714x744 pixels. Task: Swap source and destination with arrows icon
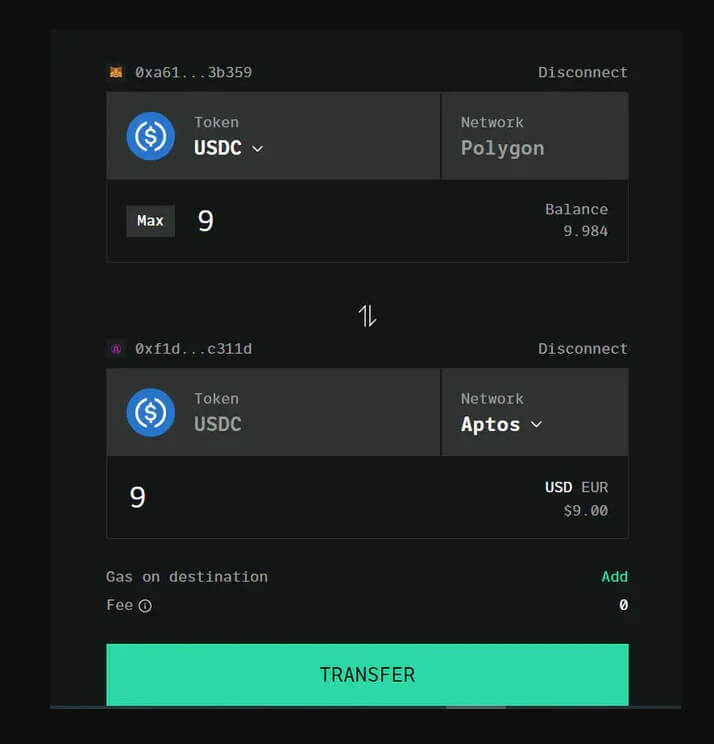click(x=367, y=316)
